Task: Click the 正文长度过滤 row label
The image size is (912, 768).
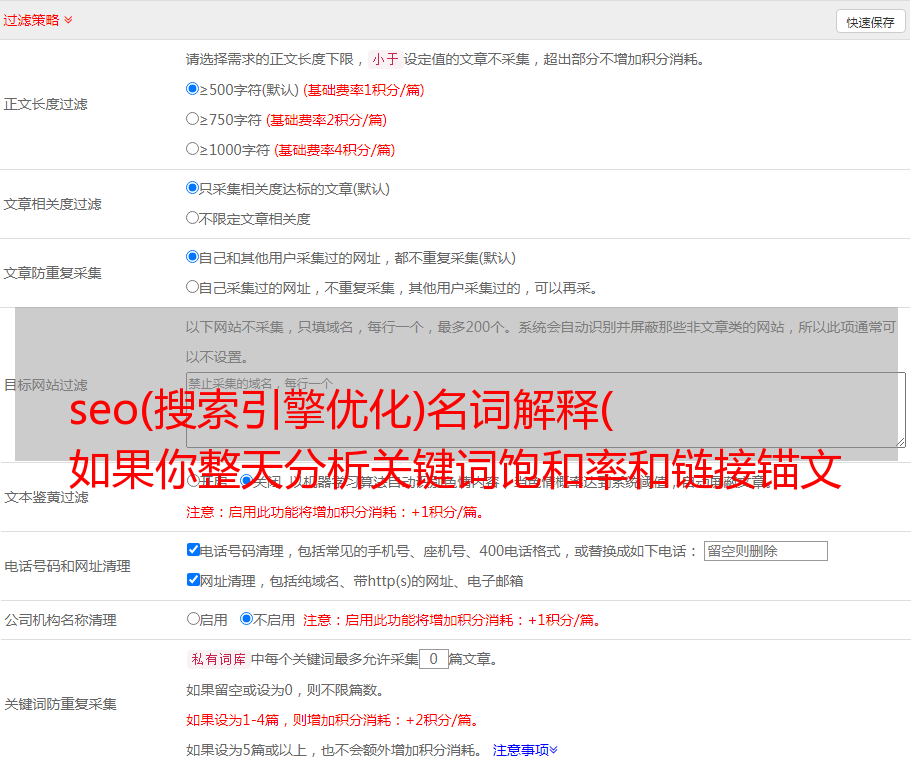Action: point(45,104)
